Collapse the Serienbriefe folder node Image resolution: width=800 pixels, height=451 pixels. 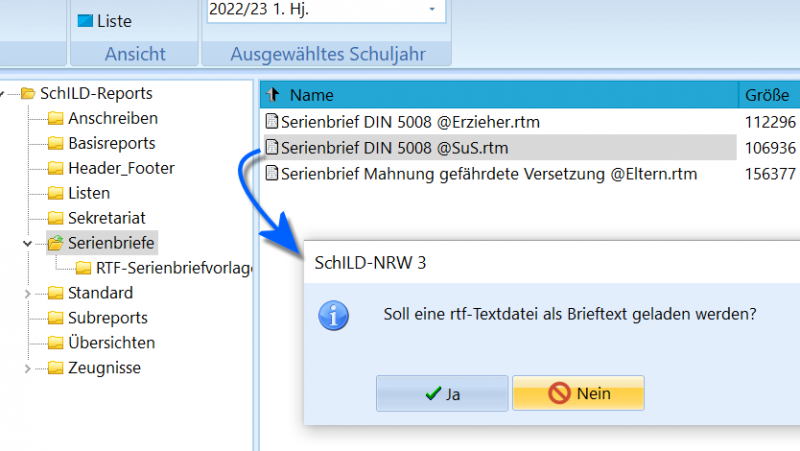point(28,243)
